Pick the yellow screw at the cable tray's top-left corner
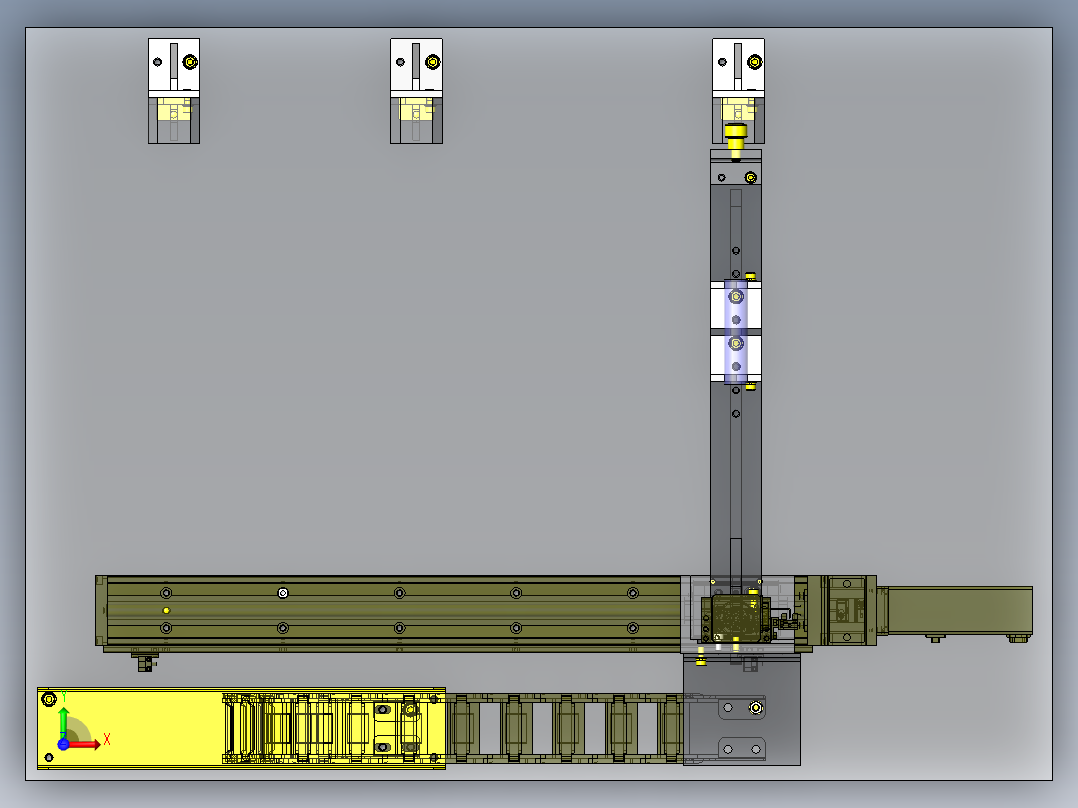Image resolution: width=1078 pixels, height=808 pixels. 48,699
